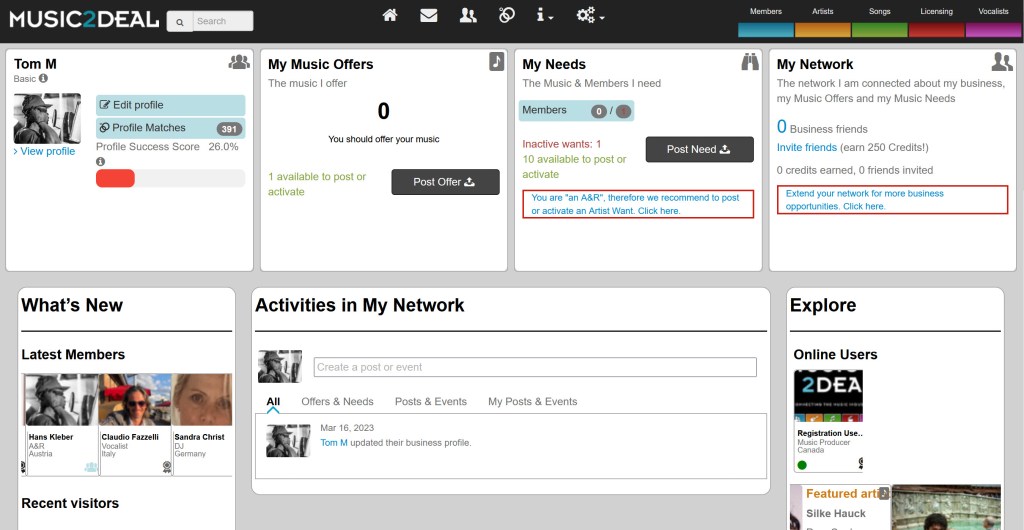Open Claudio Fazzelli's member thumbnail

[x=135, y=400]
